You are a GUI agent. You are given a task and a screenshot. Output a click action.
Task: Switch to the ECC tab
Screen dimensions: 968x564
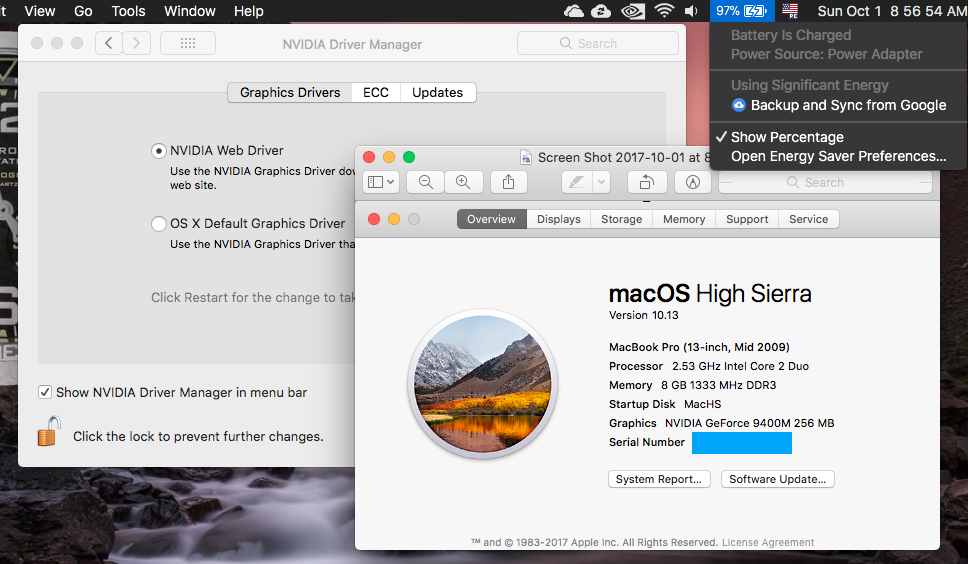(x=376, y=93)
